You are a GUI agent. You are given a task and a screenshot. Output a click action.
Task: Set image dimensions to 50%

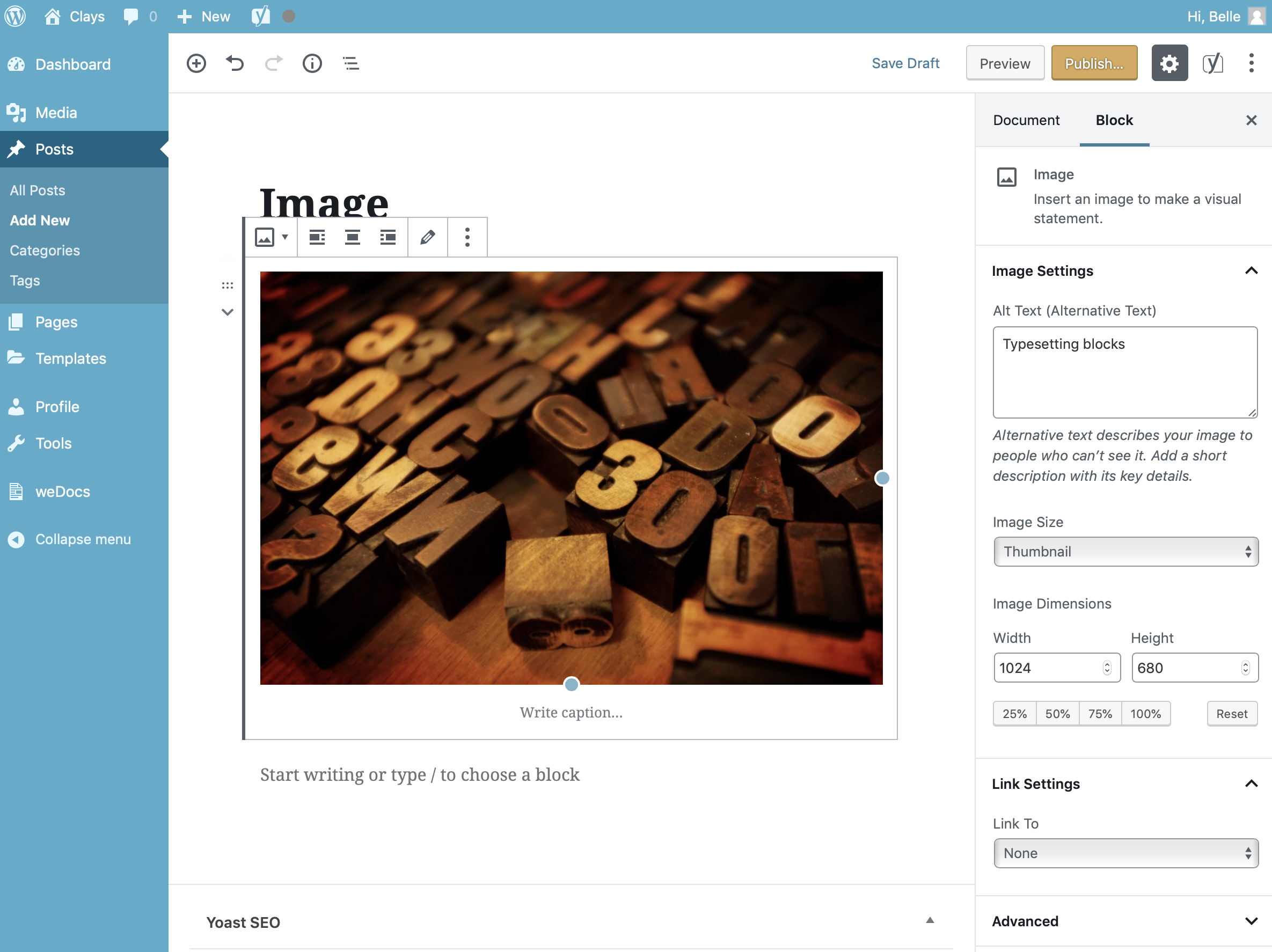coord(1057,713)
